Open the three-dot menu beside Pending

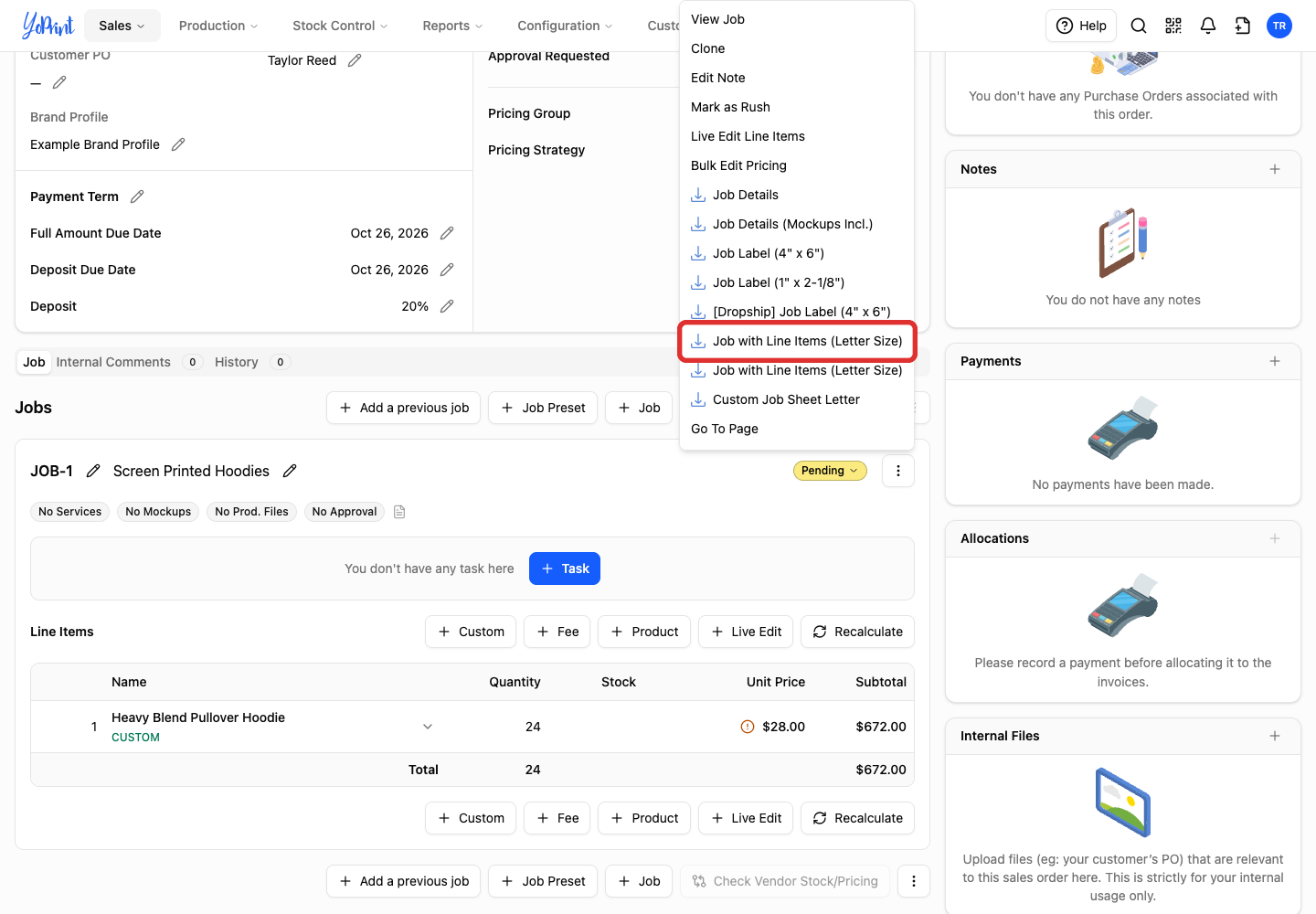[898, 471]
